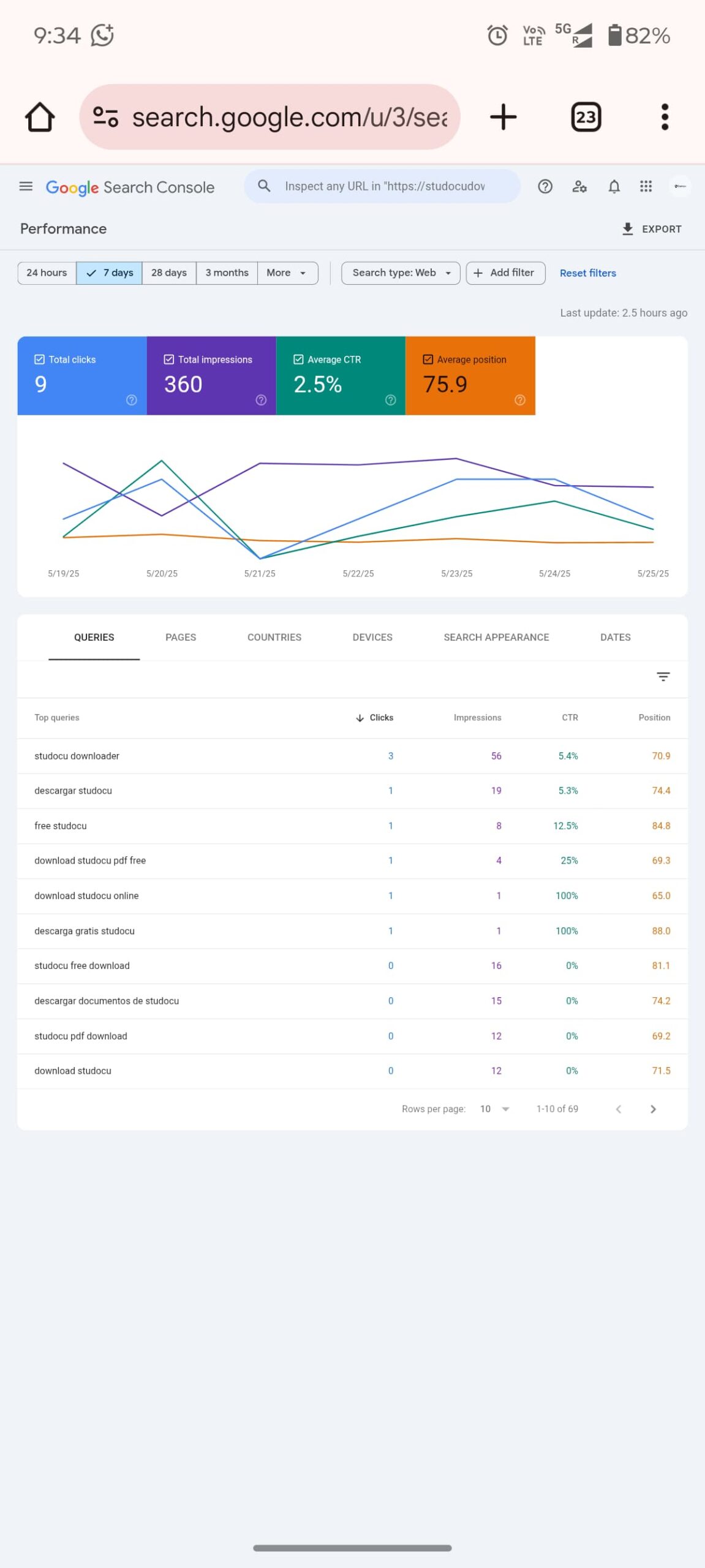Toggle the Average CTR checkbox
The image size is (705, 1568).
(298, 360)
